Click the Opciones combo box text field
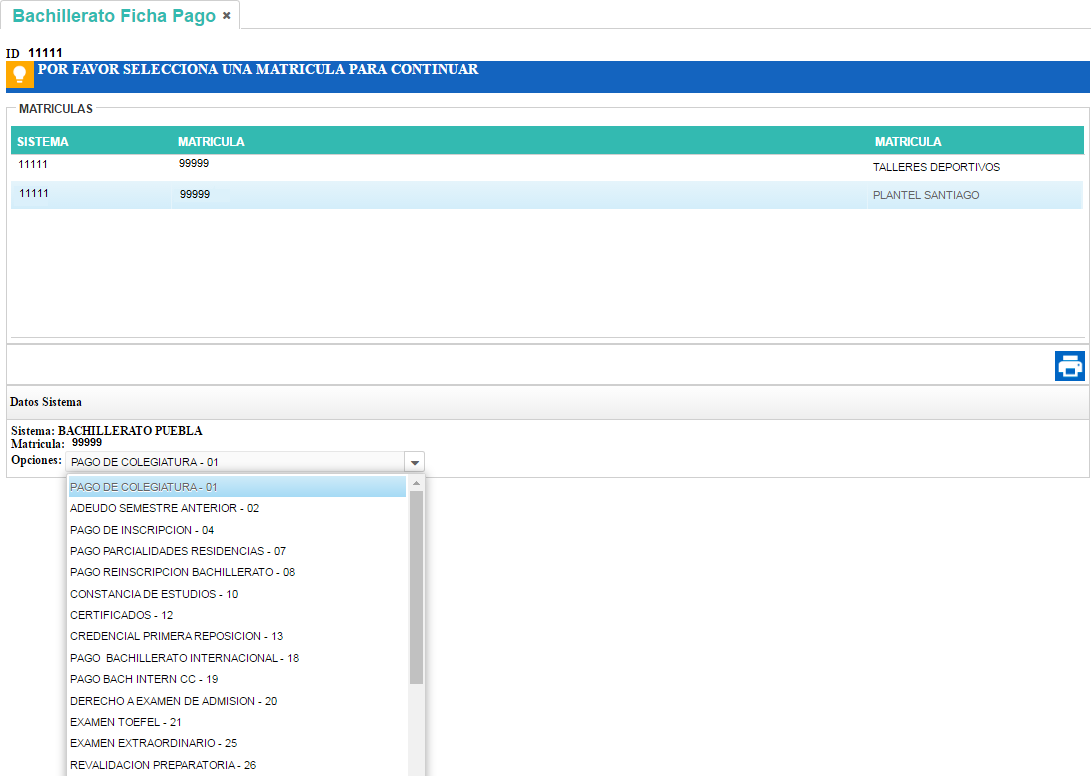This screenshot has width=1091, height=776. [234, 462]
